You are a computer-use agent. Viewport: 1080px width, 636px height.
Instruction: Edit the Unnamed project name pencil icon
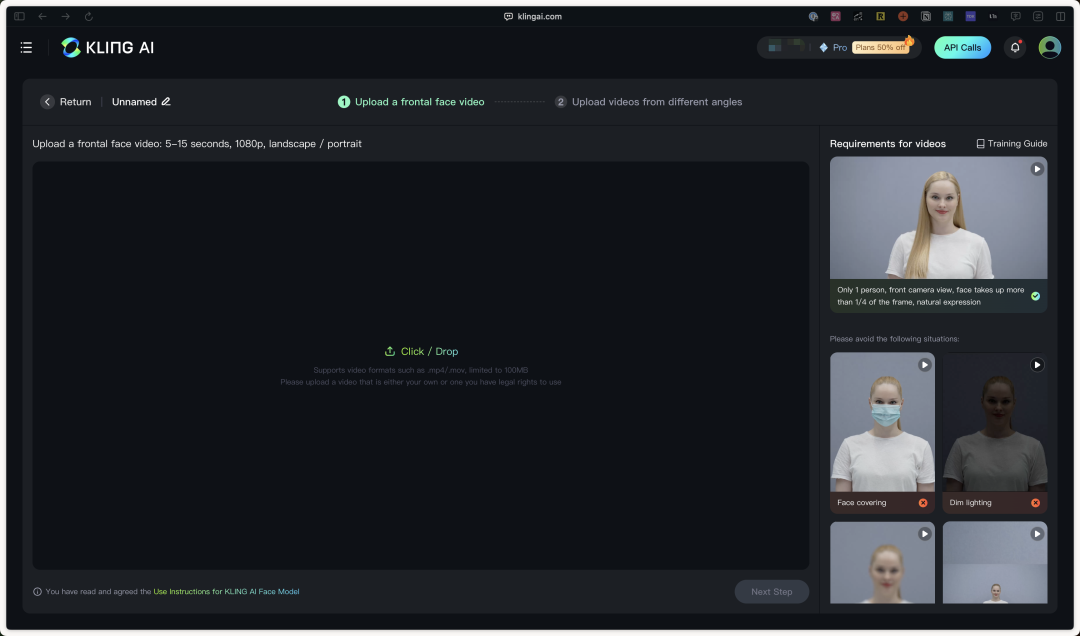coord(166,102)
